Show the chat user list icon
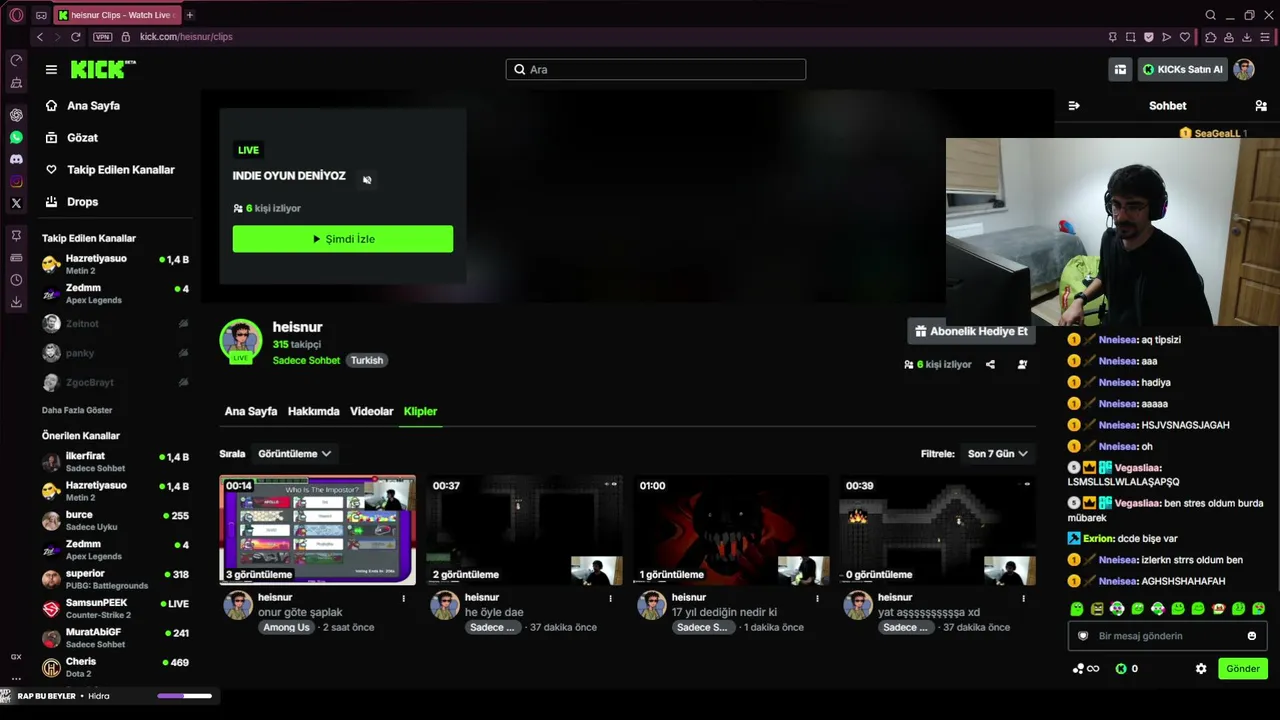This screenshot has height=720, width=1280. 1261,106
